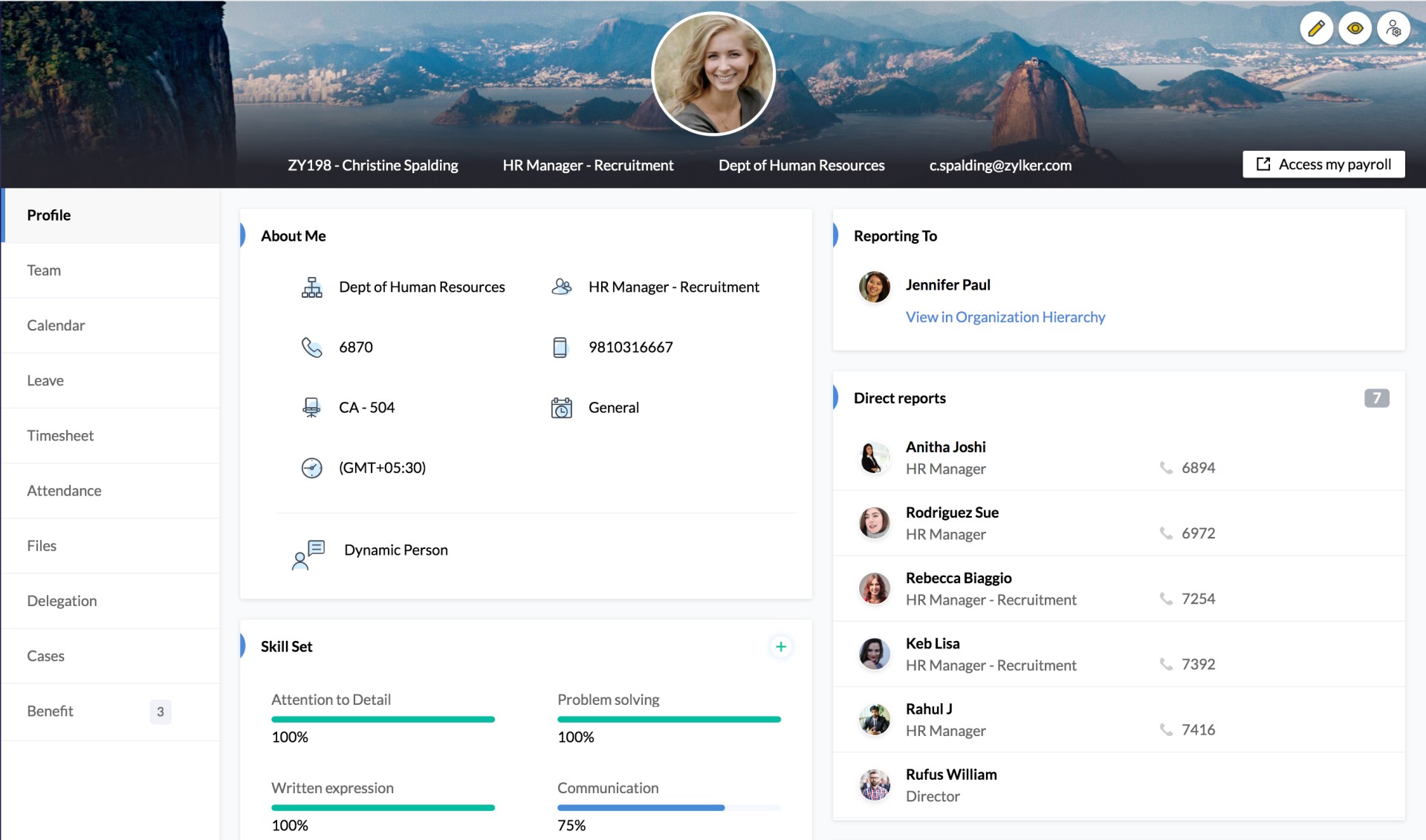Screen dimensions: 1426x840
Task: Click phone icon beside Anitha Joshi's extension
Action: point(1166,468)
